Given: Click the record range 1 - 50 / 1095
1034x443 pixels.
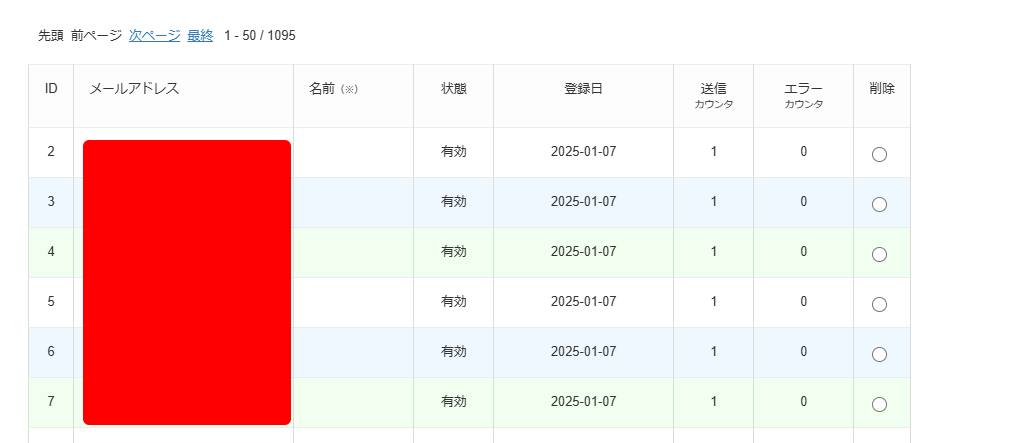Looking at the screenshot, I should point(260,36).
